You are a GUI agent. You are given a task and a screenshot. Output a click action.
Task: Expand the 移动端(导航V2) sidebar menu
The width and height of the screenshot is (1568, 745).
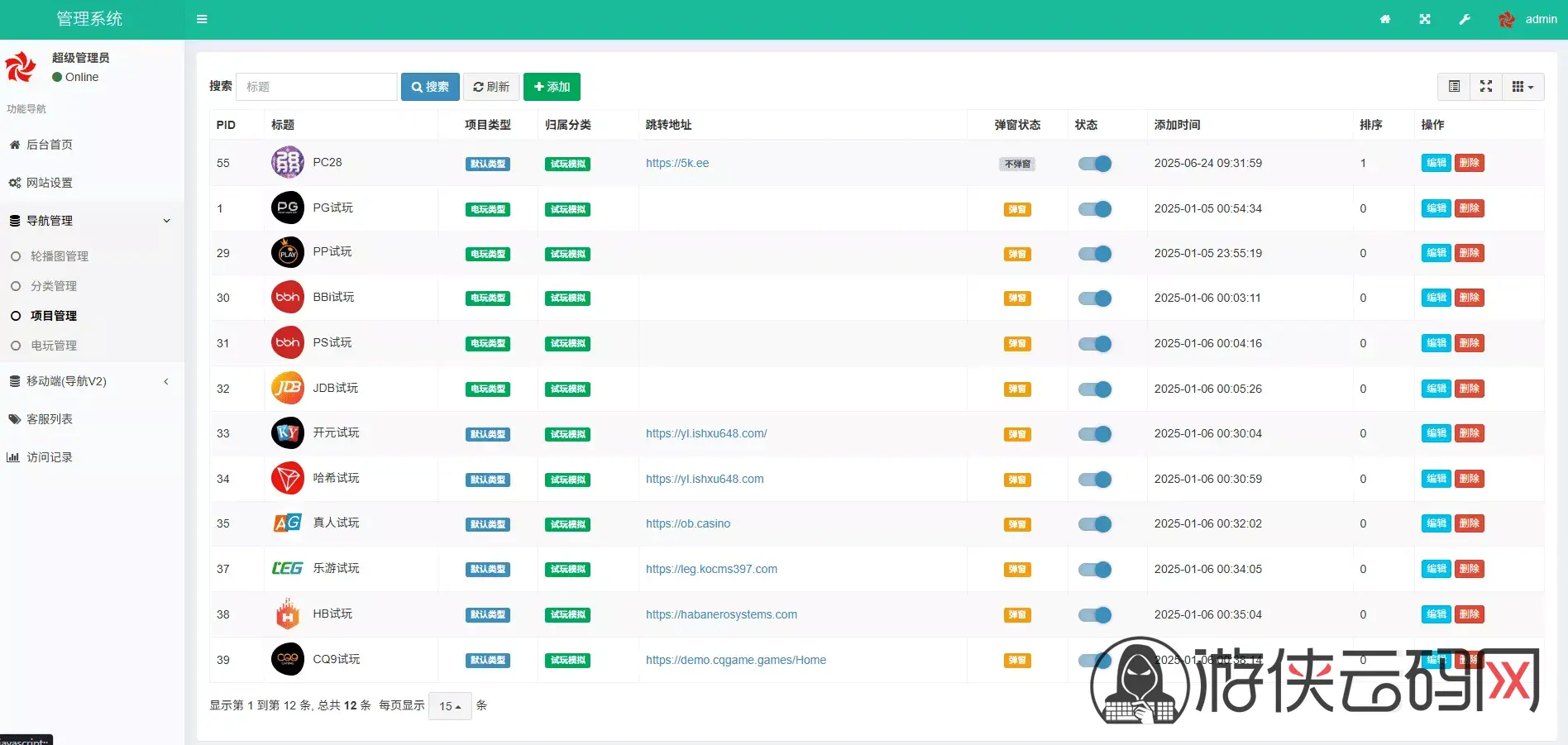(x=89, y=381)
